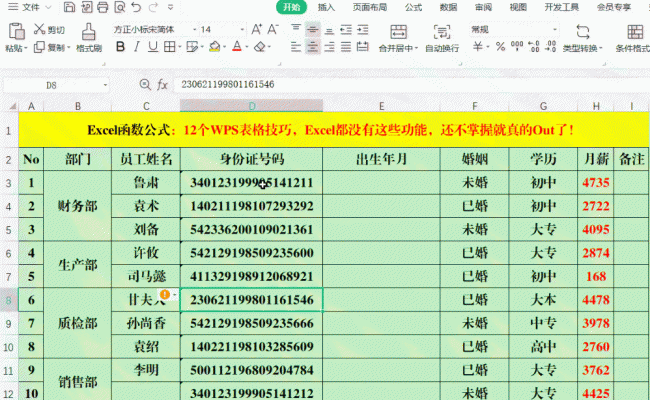
Task: Toggle Italic formatting
Action: 136,47
